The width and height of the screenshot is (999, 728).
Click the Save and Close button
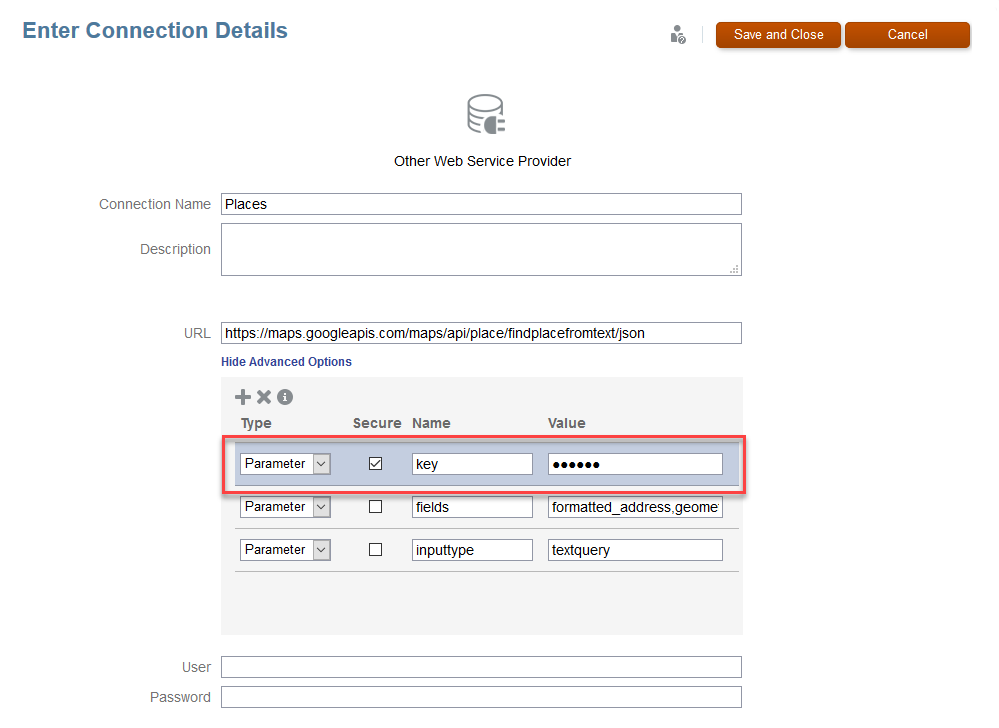(x=778, y=35)
